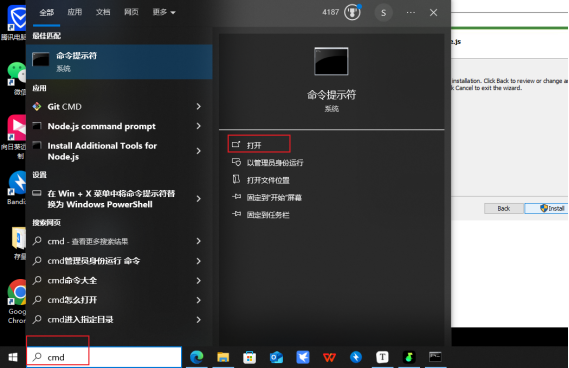Open the folder desktop shortcut
569x368 pixels.
pos(18,243)
